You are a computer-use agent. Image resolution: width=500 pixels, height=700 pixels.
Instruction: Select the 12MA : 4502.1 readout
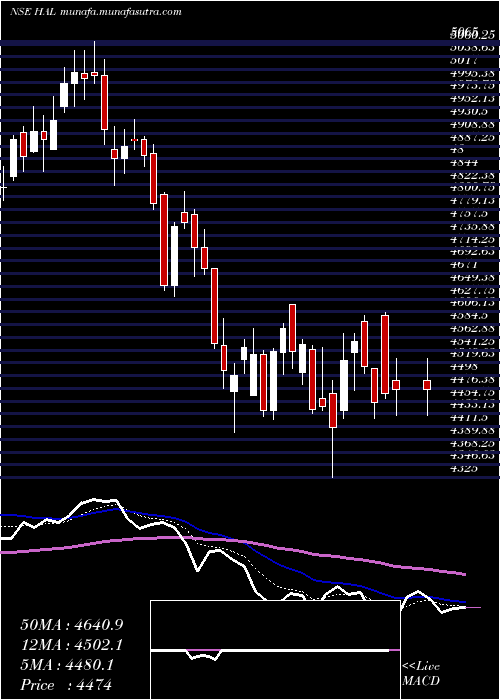(72, 645)
